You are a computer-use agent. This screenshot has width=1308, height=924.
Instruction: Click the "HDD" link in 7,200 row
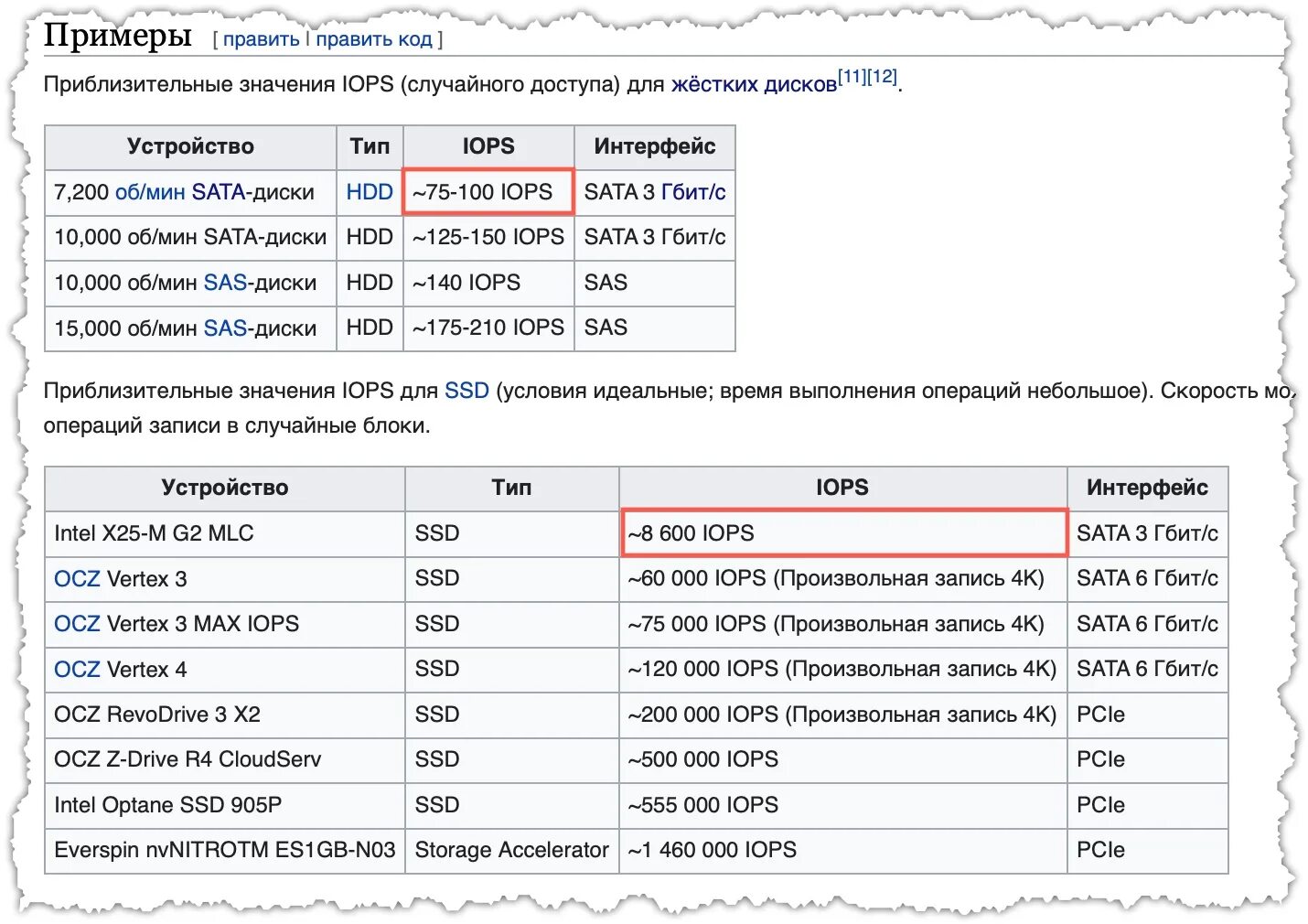tap(369, 192)
